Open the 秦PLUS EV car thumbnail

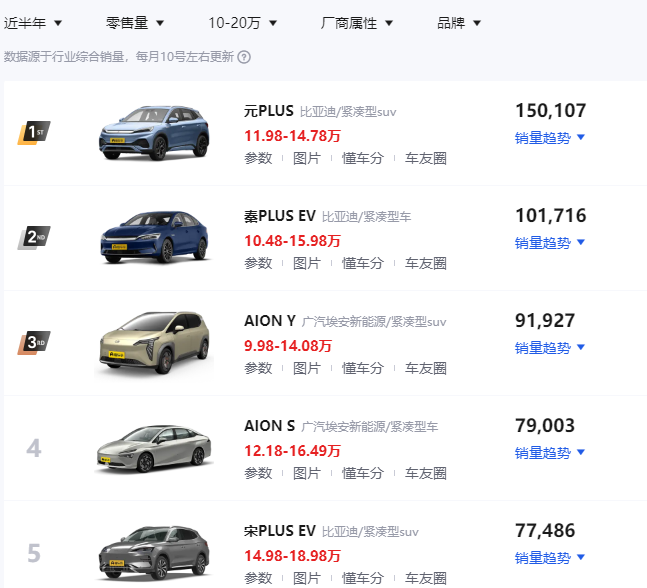coord(154,237)
